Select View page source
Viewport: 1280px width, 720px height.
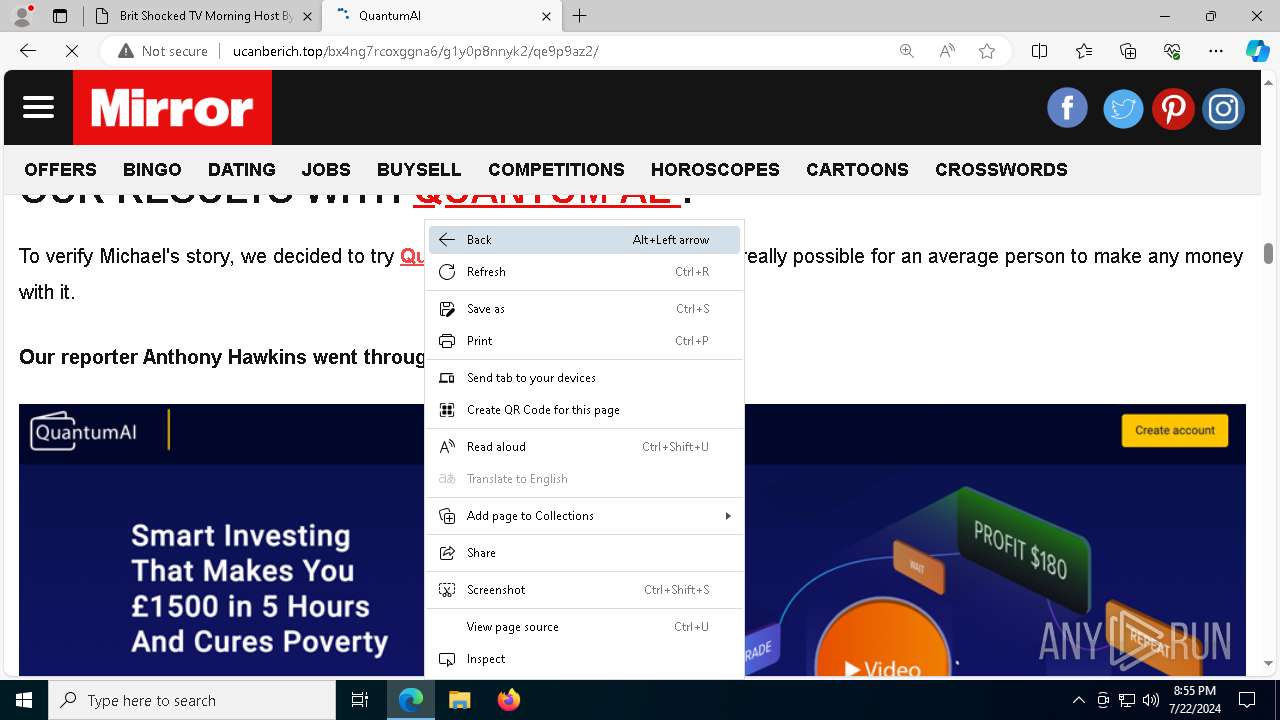(584, 627)
